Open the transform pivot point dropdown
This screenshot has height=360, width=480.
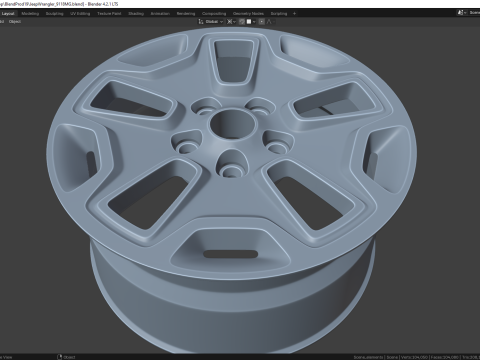[x=231, y=22]
